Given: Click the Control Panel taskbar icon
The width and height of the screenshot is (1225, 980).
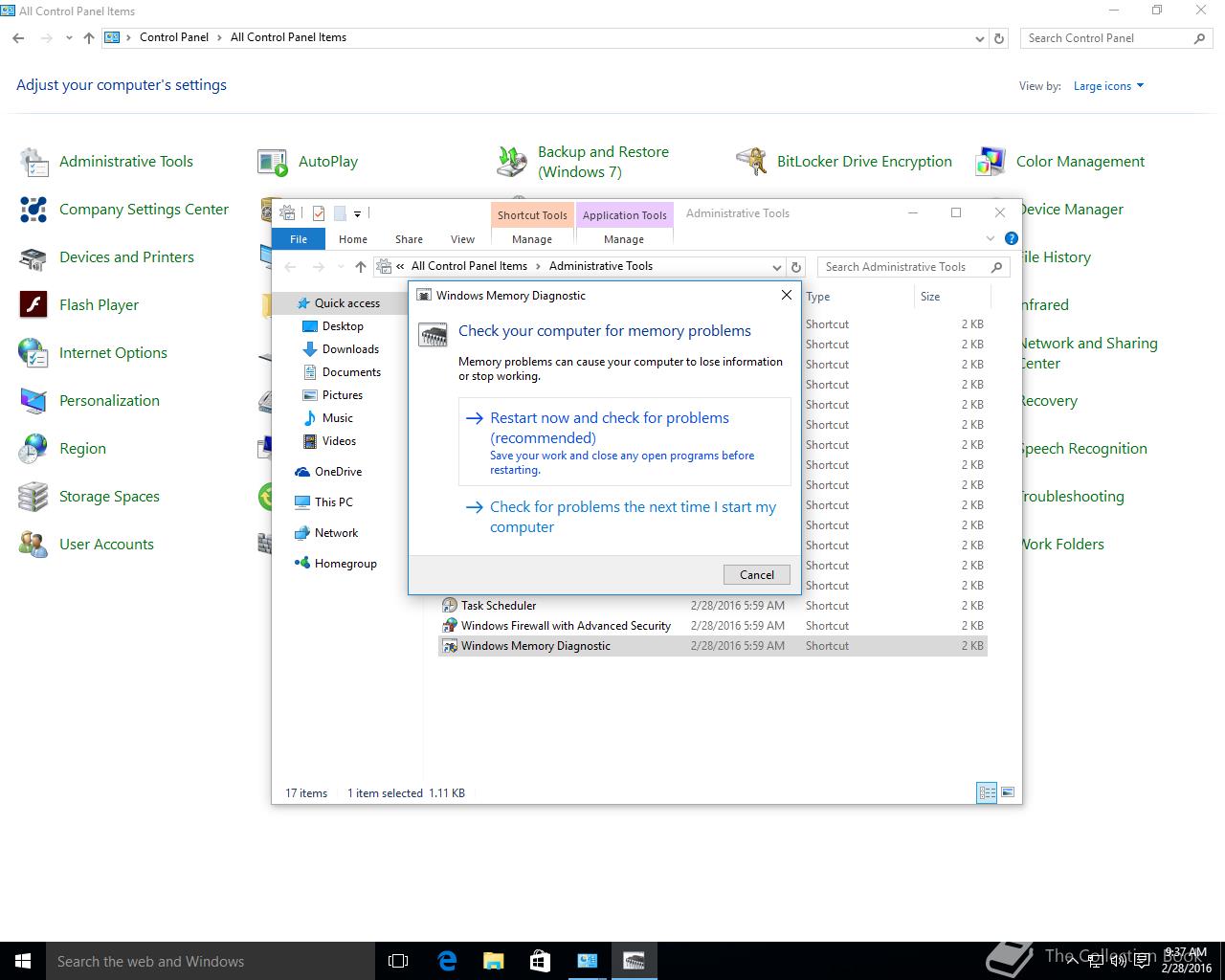Looking at the screenshot, I should click(x=587, y=961).
